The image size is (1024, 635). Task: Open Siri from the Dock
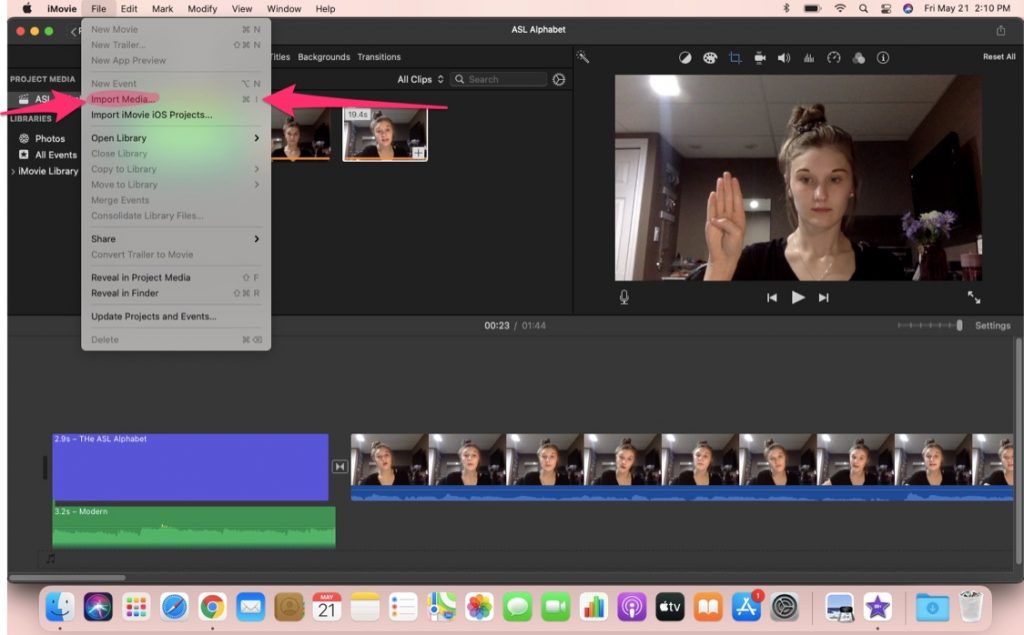(x=98, y=607)
